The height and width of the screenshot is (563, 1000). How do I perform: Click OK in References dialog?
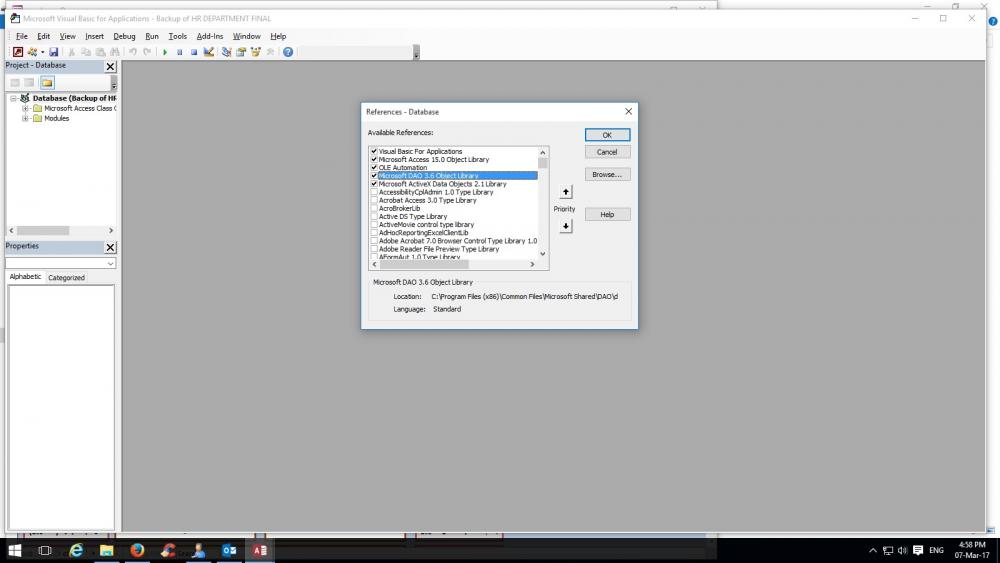click(607, 135)
